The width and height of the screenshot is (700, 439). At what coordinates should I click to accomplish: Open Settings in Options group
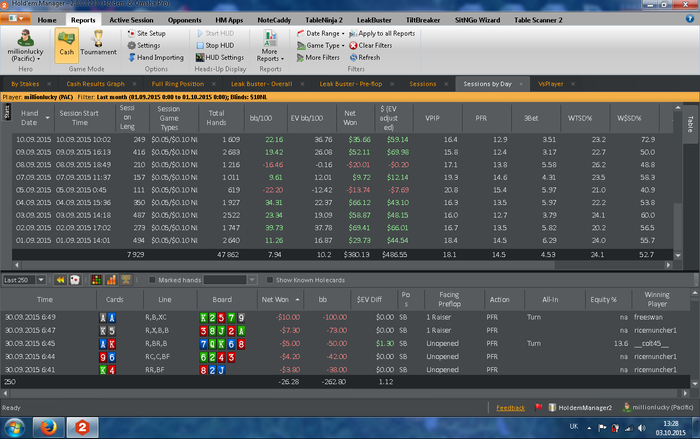pos(144,45)
